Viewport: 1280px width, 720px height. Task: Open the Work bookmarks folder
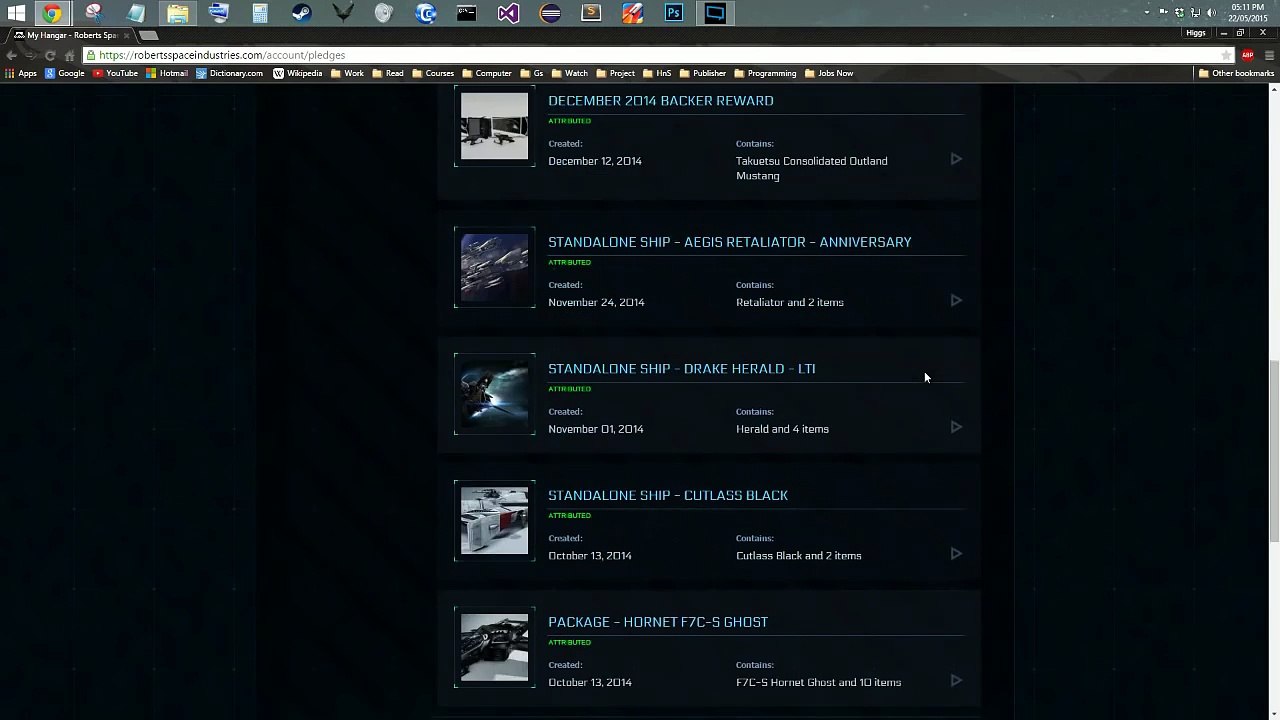point(347,73)
